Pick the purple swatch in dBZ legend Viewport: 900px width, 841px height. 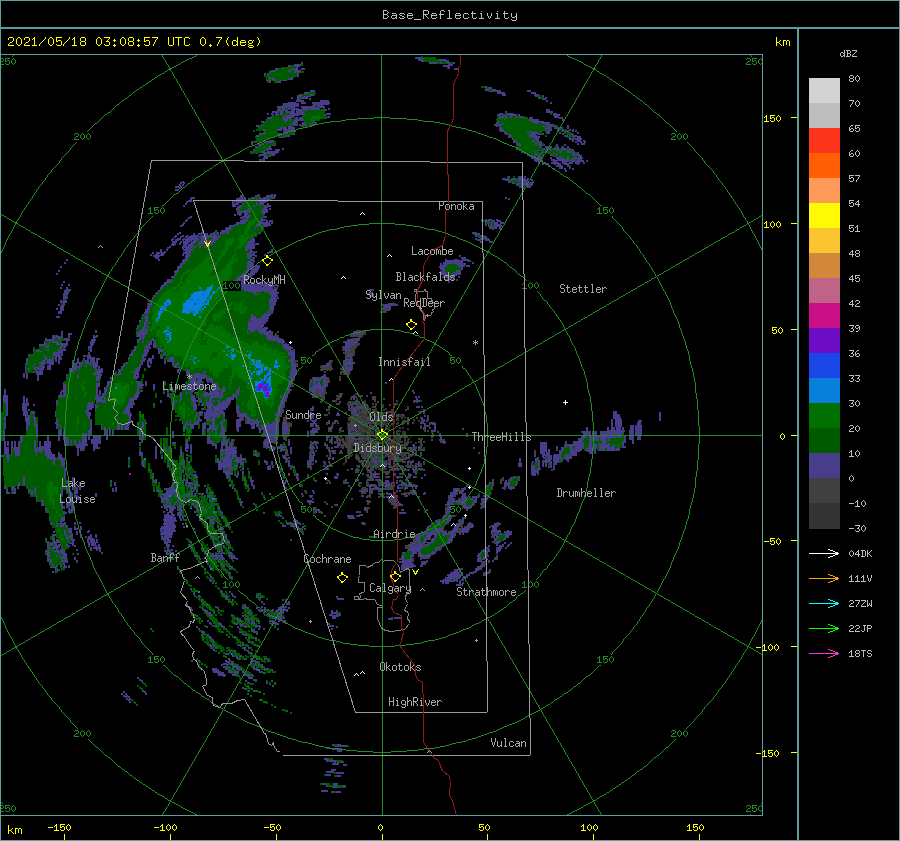point(824,340)
